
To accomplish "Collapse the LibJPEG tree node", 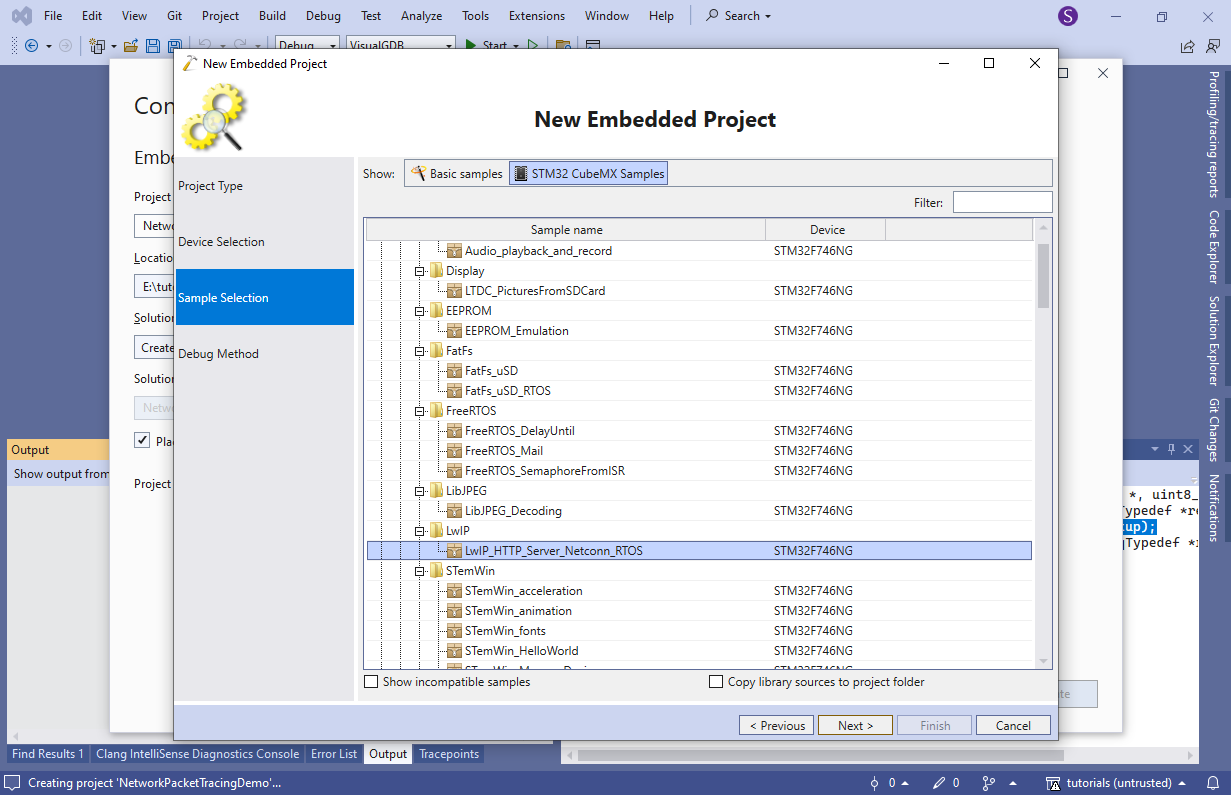I will pyautogui.click(x=420, y=491).
